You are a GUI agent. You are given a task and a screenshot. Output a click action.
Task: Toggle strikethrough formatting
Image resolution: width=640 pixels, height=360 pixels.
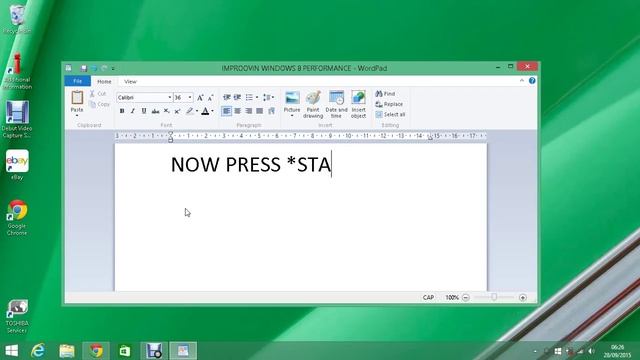(155, 111)
